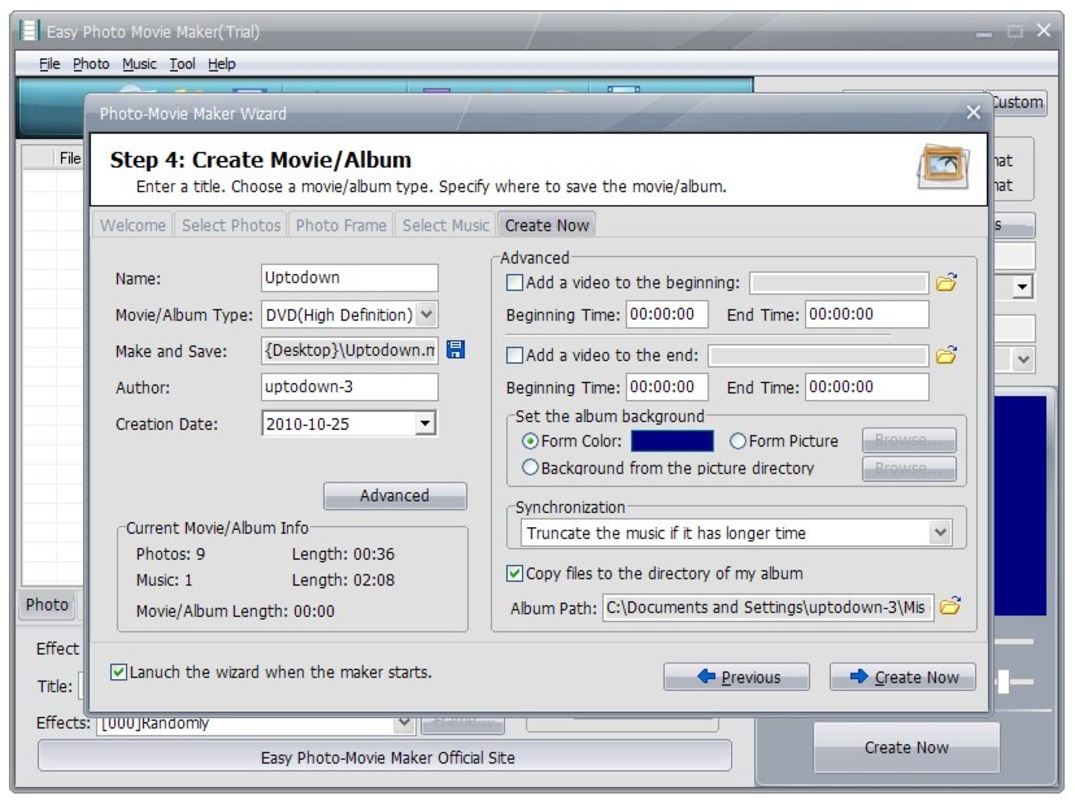Open the Music menu
1075x800 pixels.
click(x=139, y=64)
